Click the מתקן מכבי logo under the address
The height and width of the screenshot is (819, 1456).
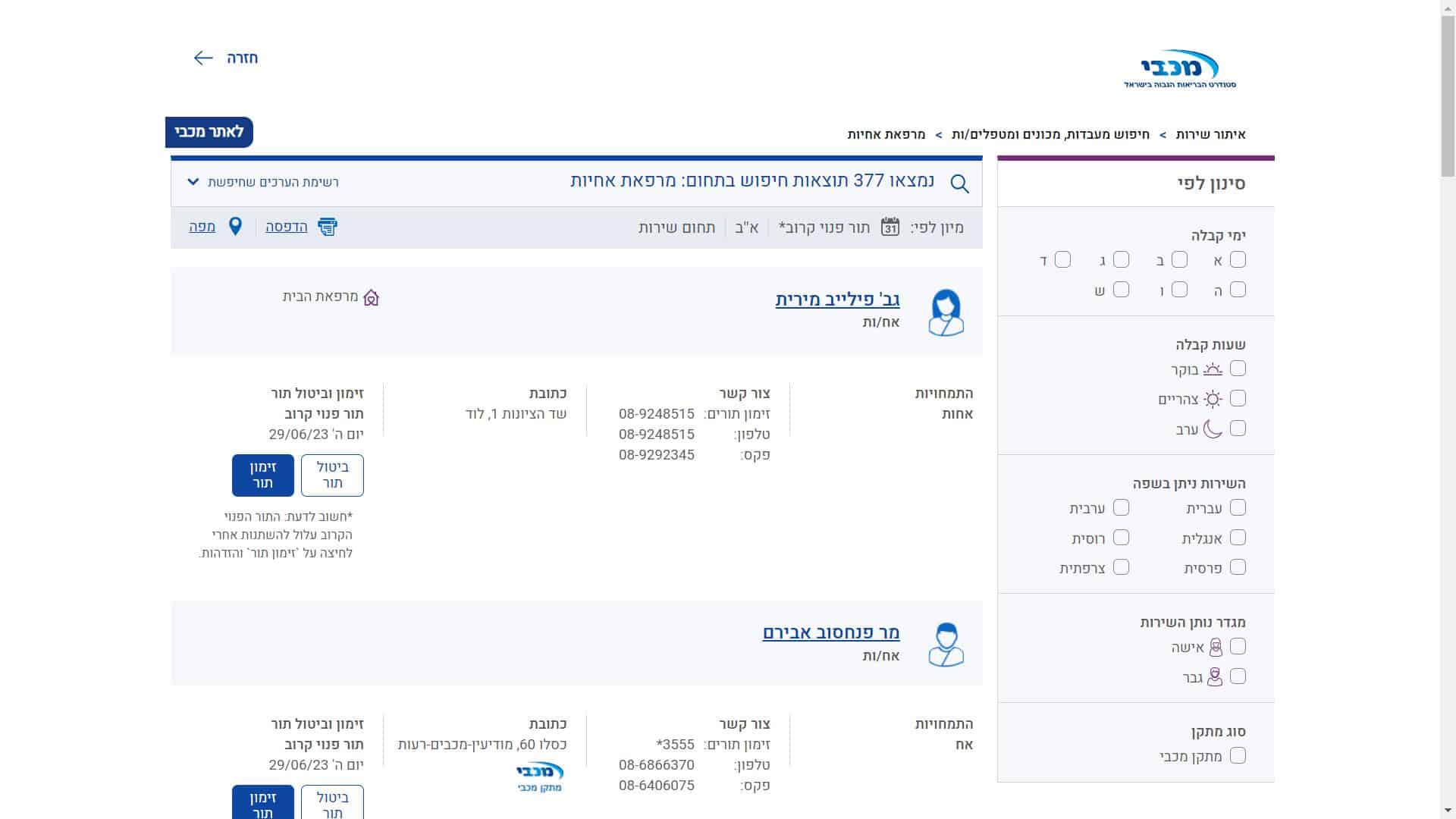tap(540, 777)
